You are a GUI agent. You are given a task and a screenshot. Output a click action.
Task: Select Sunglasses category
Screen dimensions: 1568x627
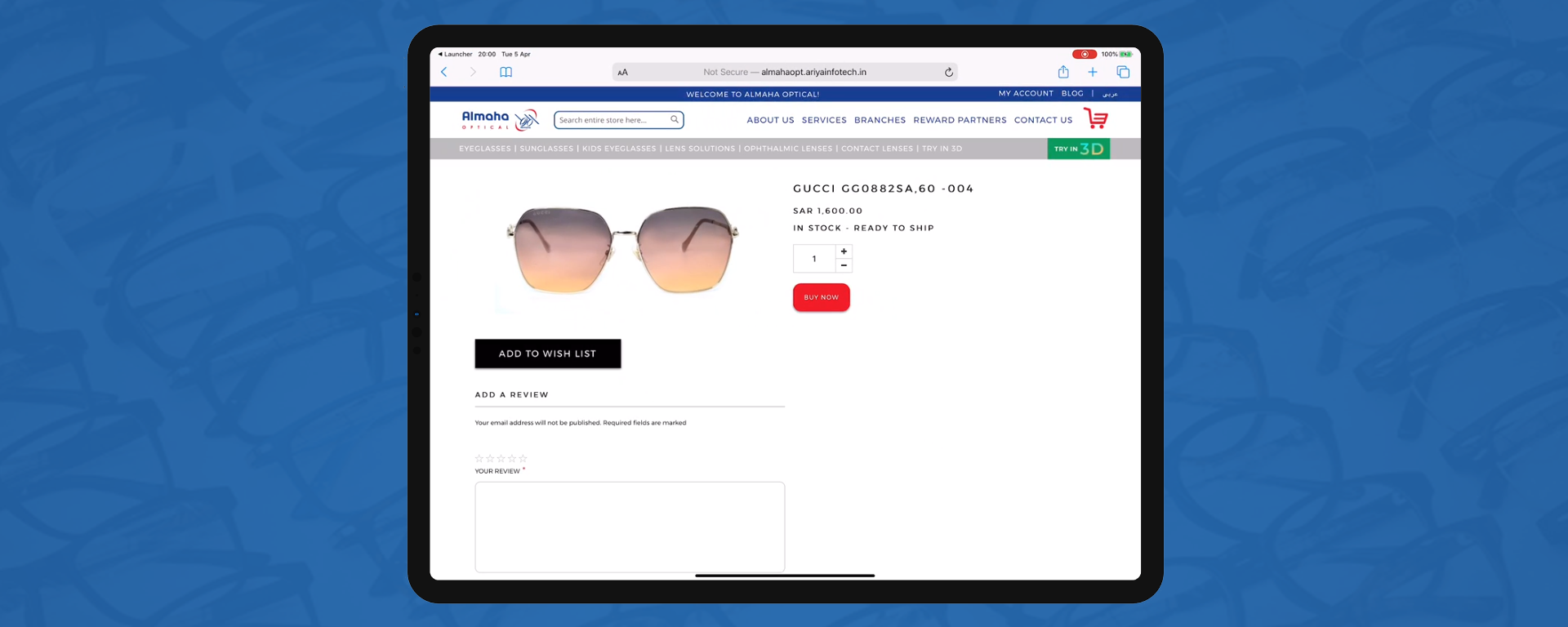546,149
